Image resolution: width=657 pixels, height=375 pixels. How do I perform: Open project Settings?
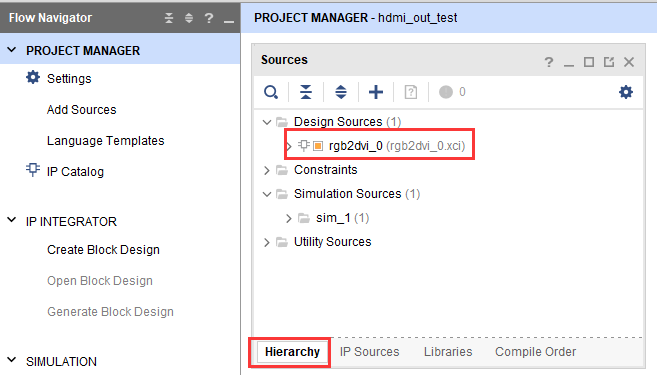pyautogui.click(x=69, y=79)
